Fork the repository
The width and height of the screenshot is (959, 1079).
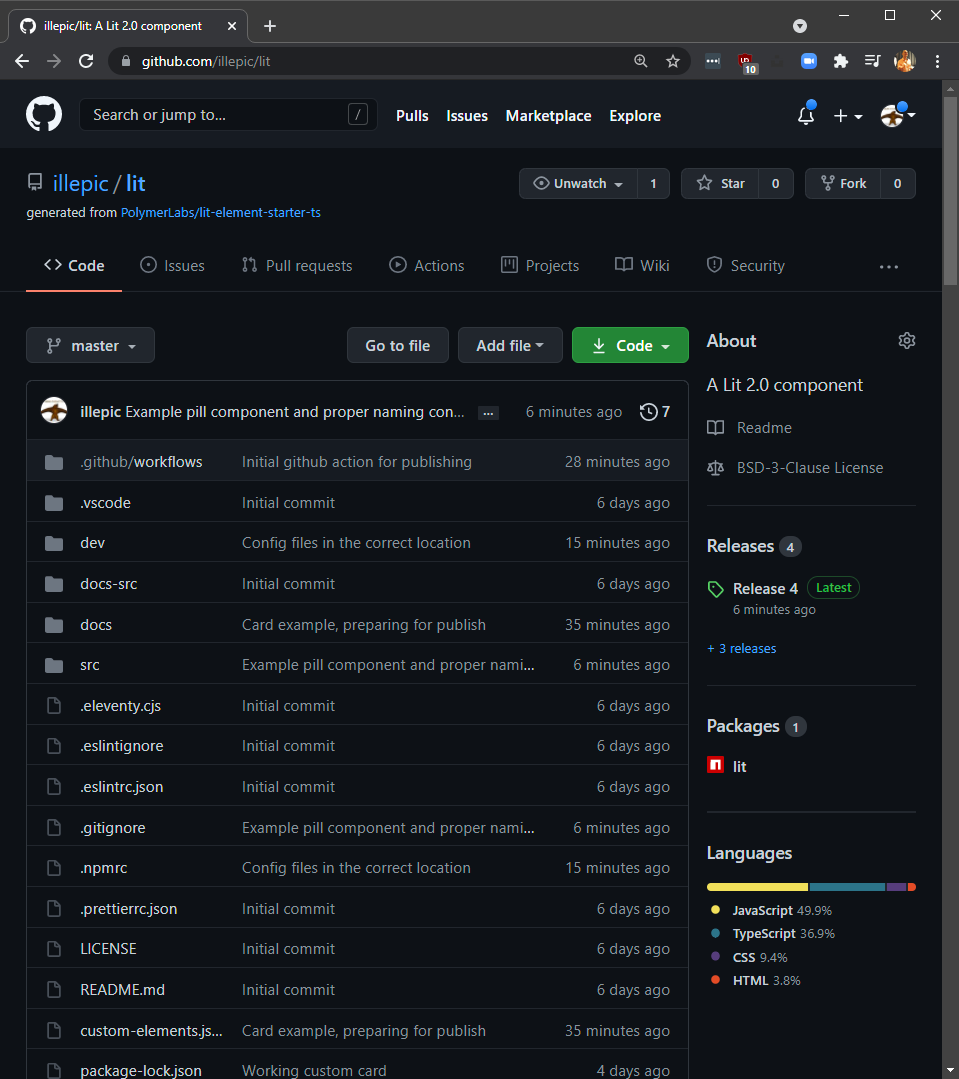[843, 184]
